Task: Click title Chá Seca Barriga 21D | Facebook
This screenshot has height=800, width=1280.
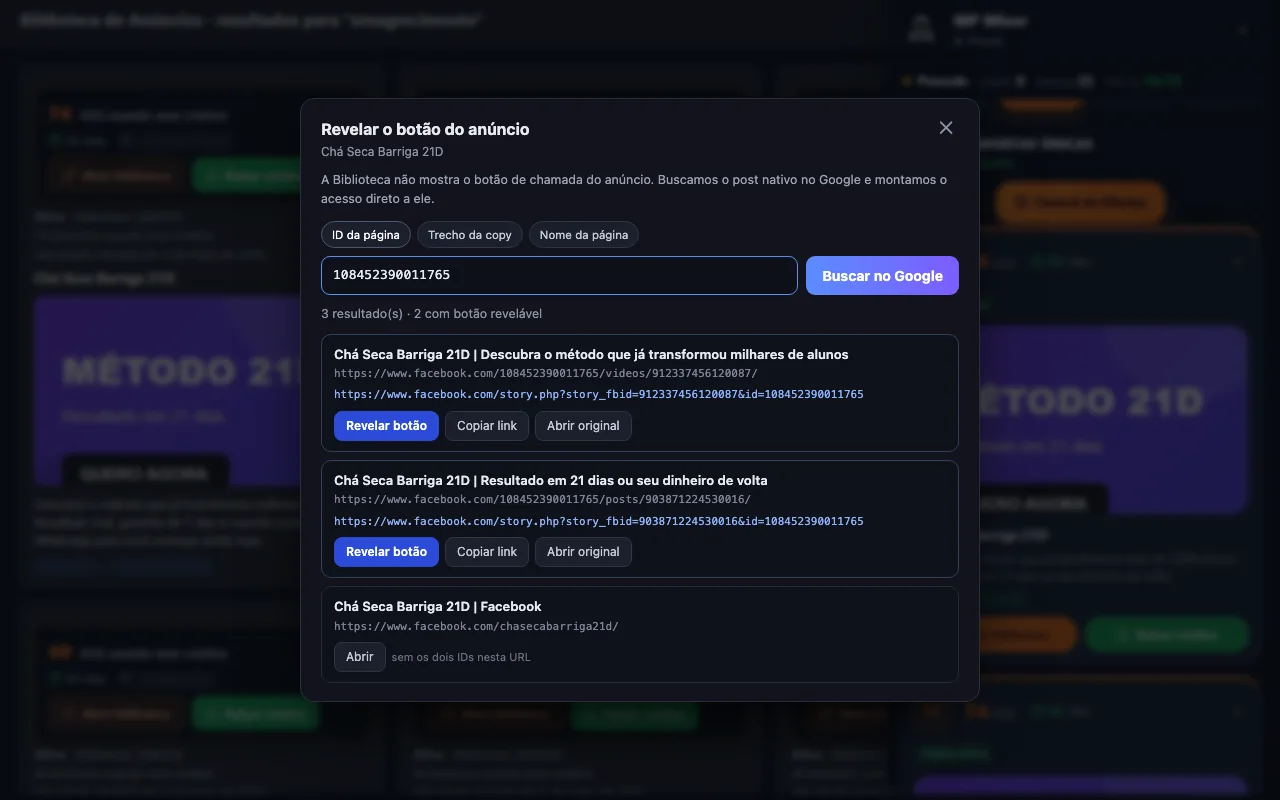Action: click(x=438, y=607)
